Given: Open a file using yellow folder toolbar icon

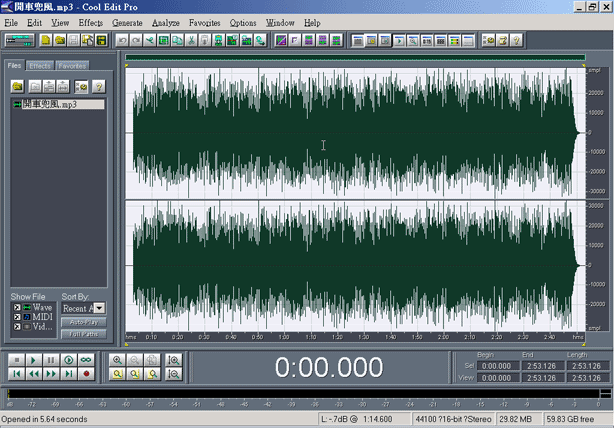Looking at the screenshot, I should tap(60, 40).
